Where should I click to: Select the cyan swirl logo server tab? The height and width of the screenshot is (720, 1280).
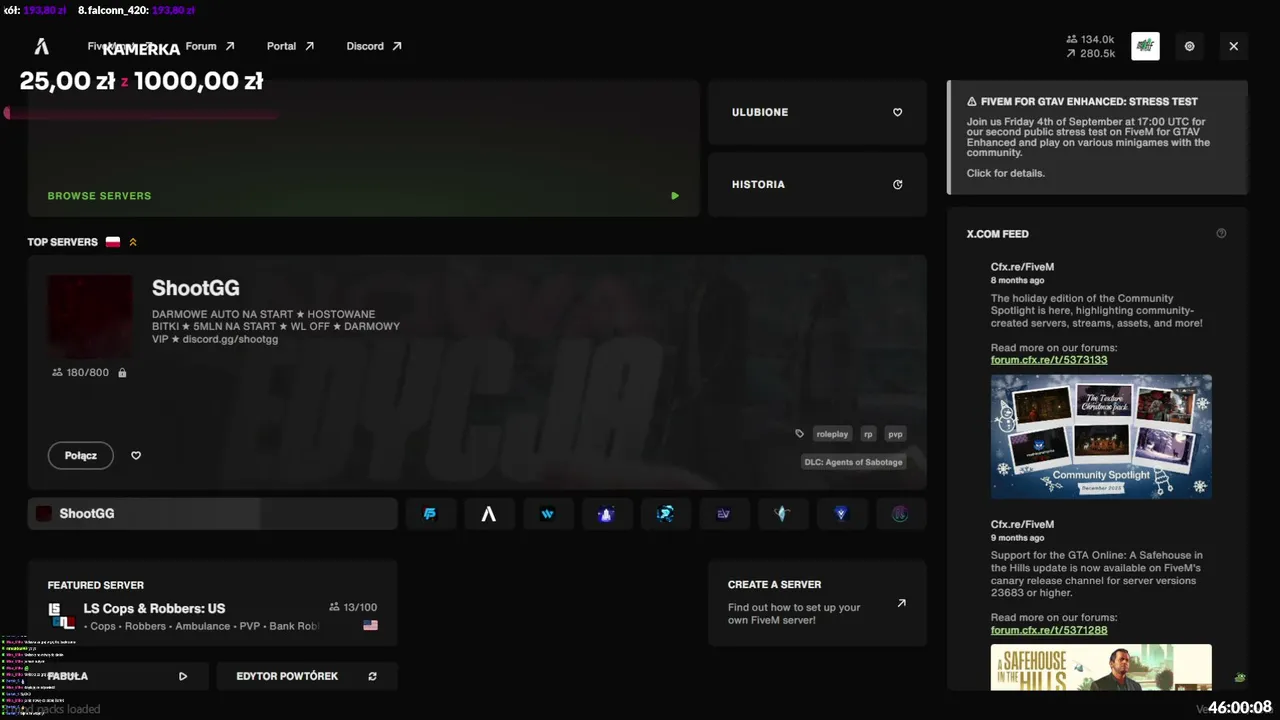pos(665,514)
